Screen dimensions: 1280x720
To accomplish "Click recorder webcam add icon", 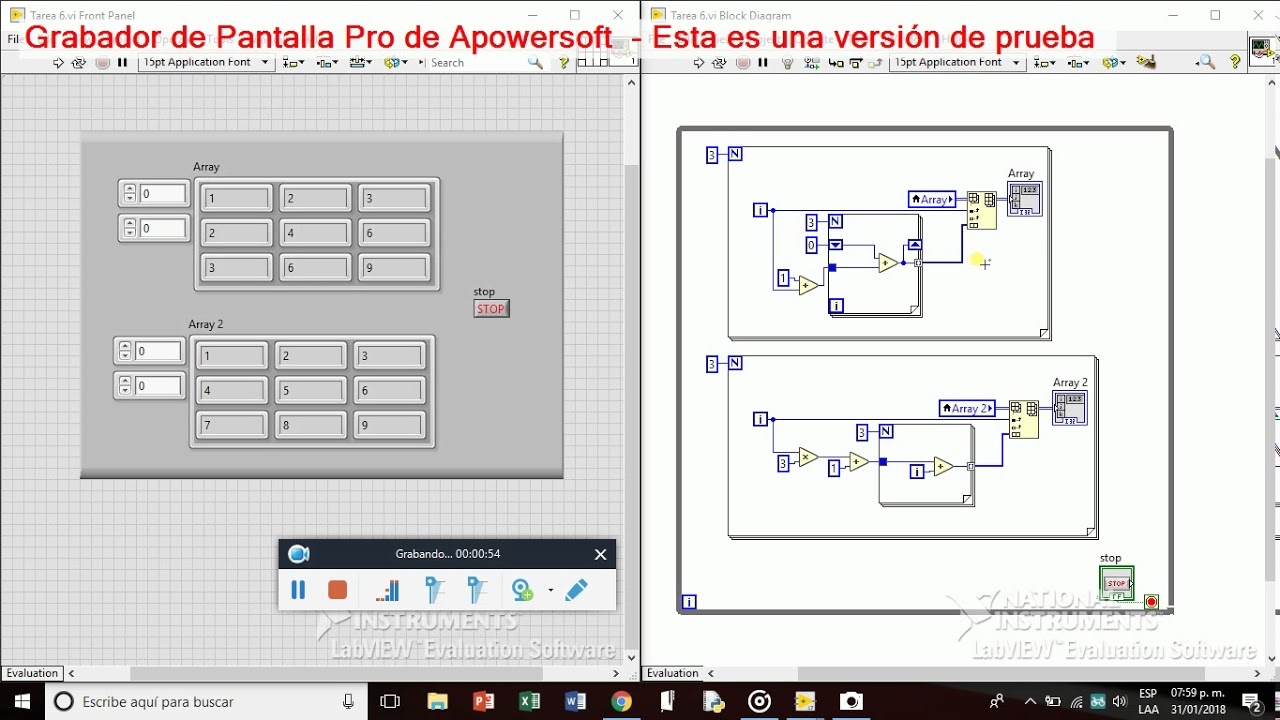I will point(523,590).
